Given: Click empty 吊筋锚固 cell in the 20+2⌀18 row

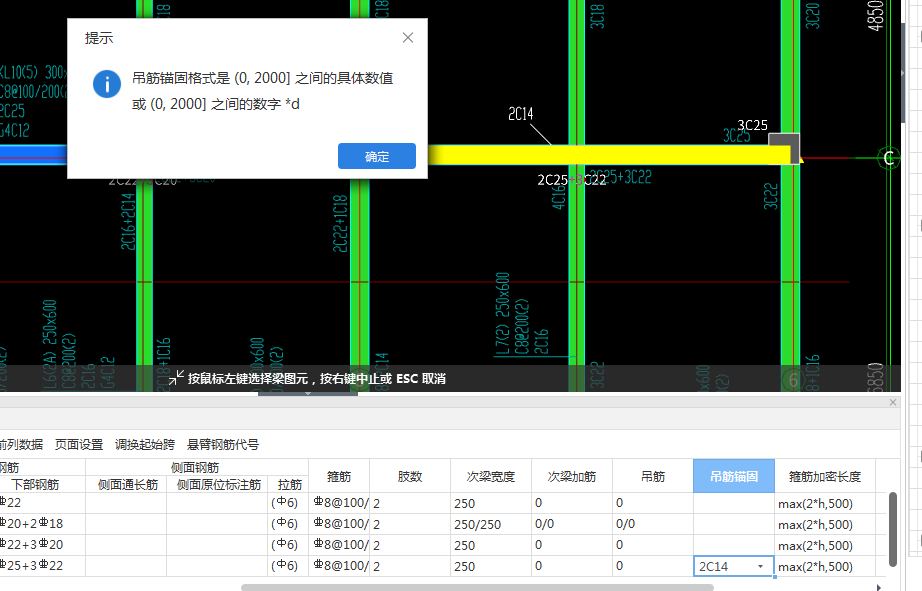Looking at the screenshot, I should (733, 524).
